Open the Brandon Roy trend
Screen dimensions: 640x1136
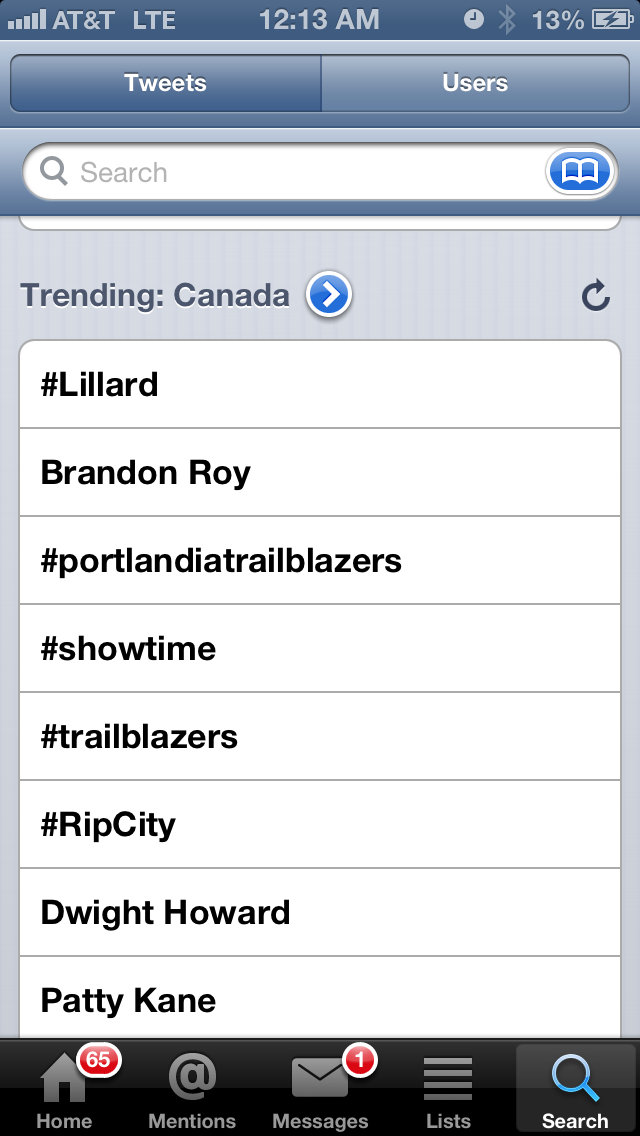[x=320, y=473]
